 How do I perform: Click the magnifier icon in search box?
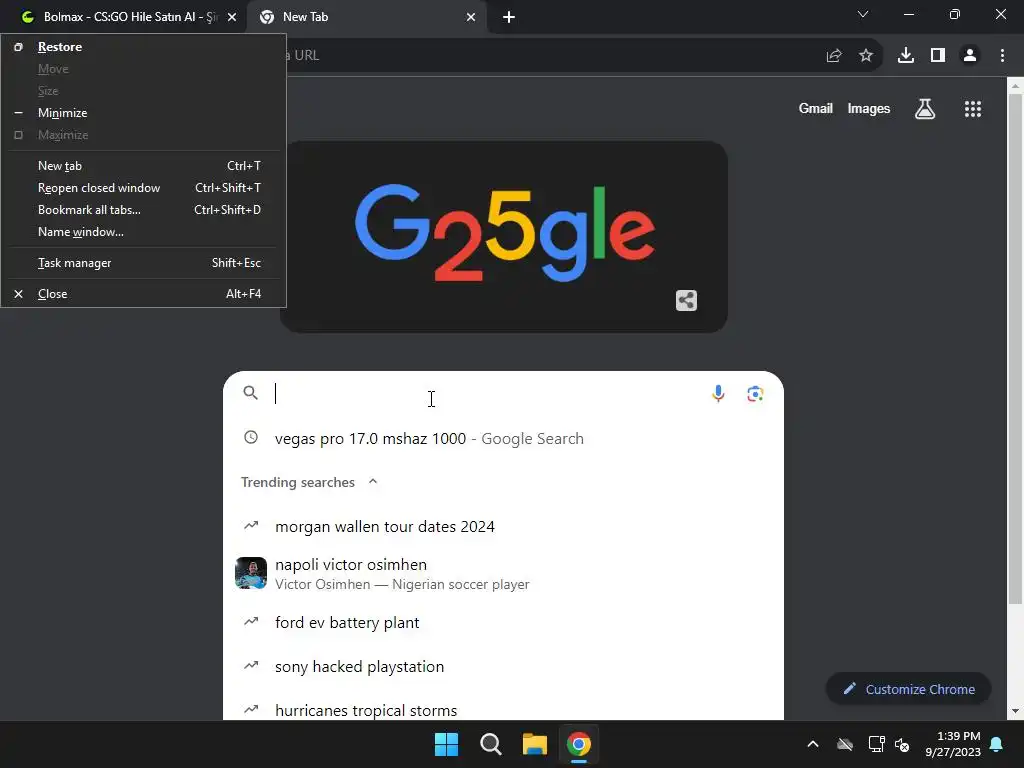point(250,392)
